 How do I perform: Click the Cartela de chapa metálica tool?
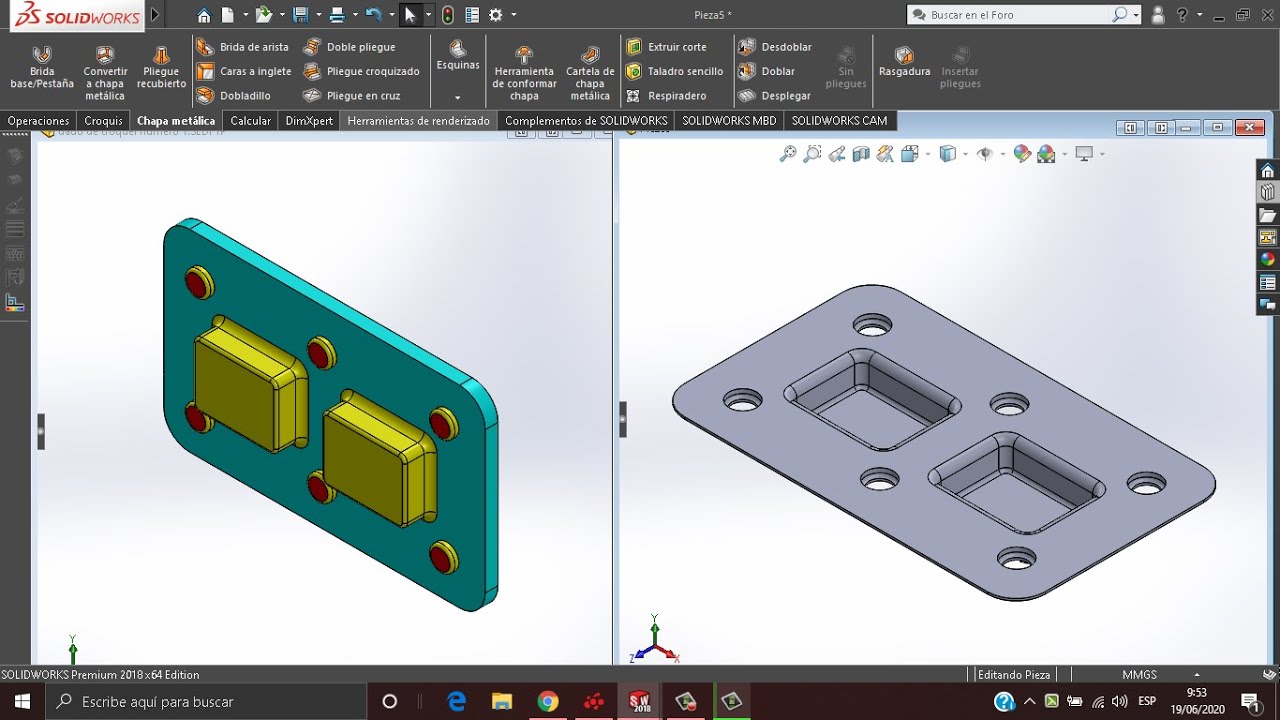tap(590, 73)
